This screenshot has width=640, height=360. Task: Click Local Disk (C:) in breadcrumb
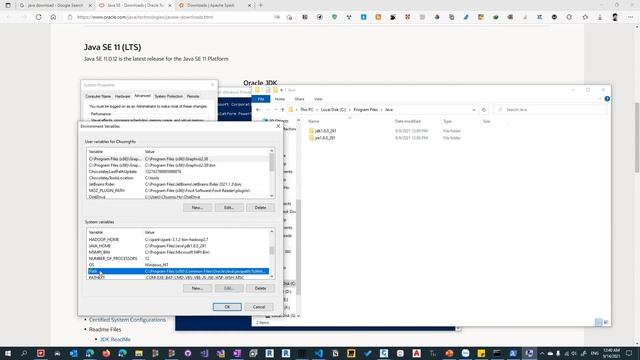click(x=333, y=110)
